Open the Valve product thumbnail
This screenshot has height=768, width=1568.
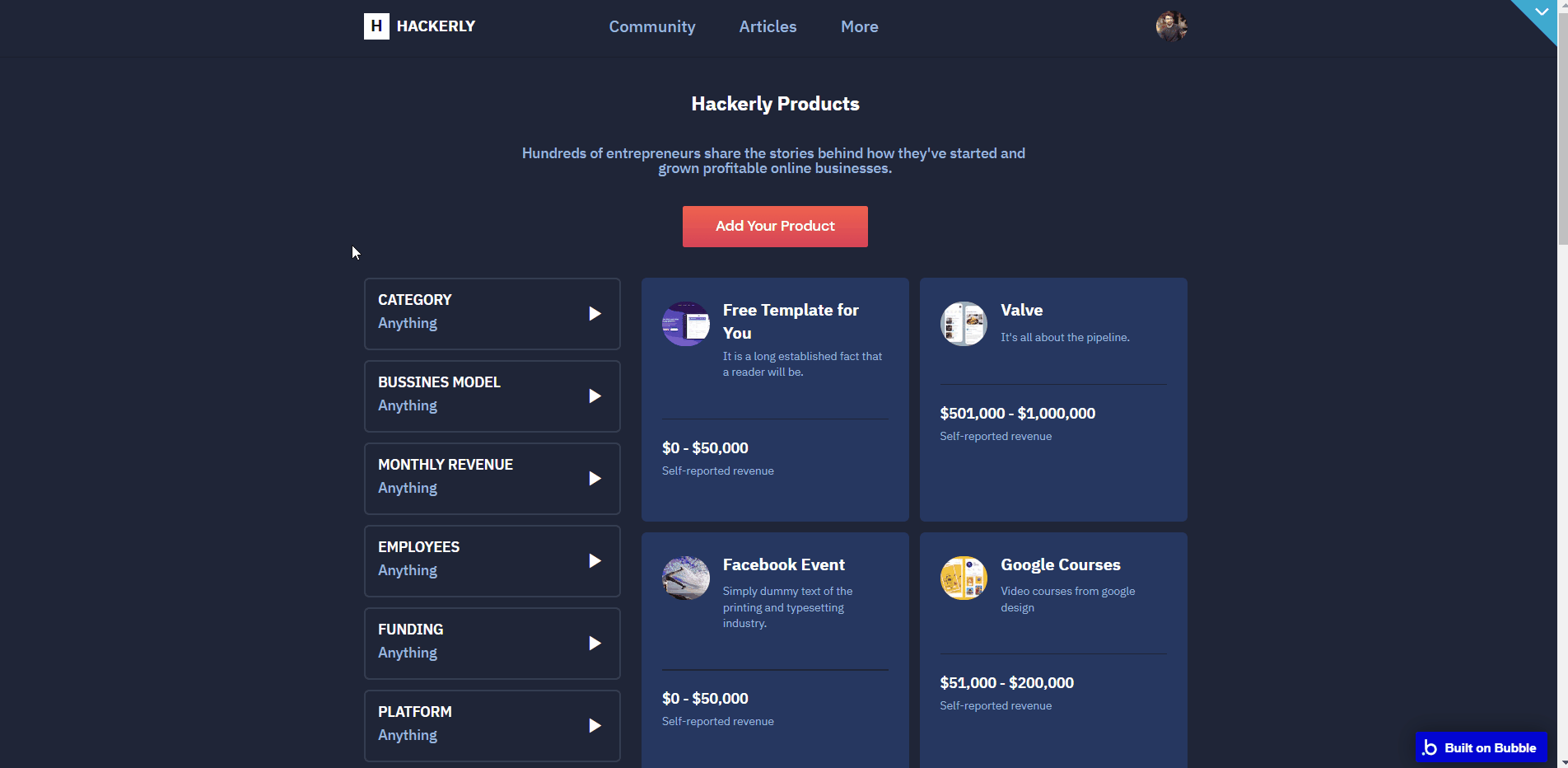[x=964, y=324]
